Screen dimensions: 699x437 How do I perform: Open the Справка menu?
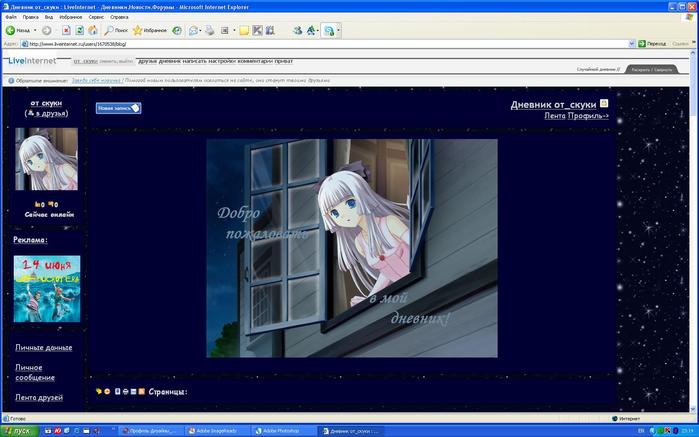(119, 17)
